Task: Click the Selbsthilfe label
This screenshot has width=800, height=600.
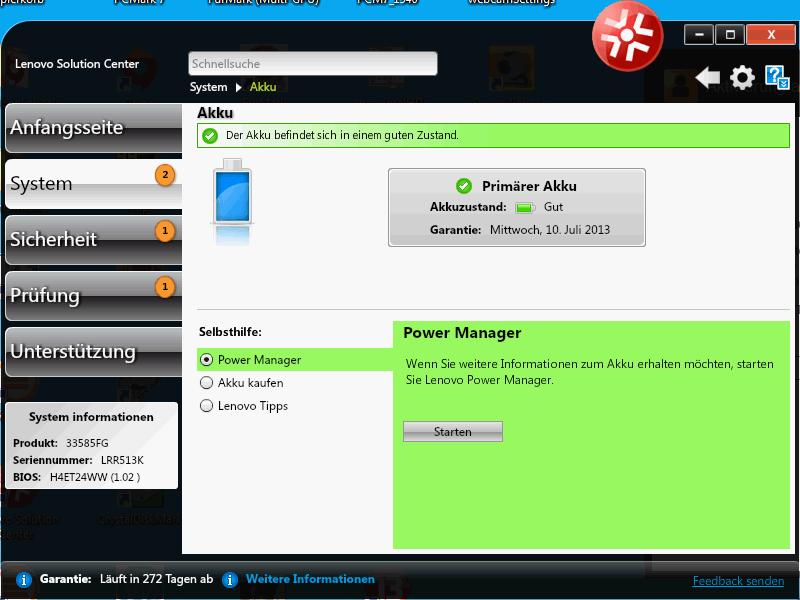Action: [x=230, y=332]
